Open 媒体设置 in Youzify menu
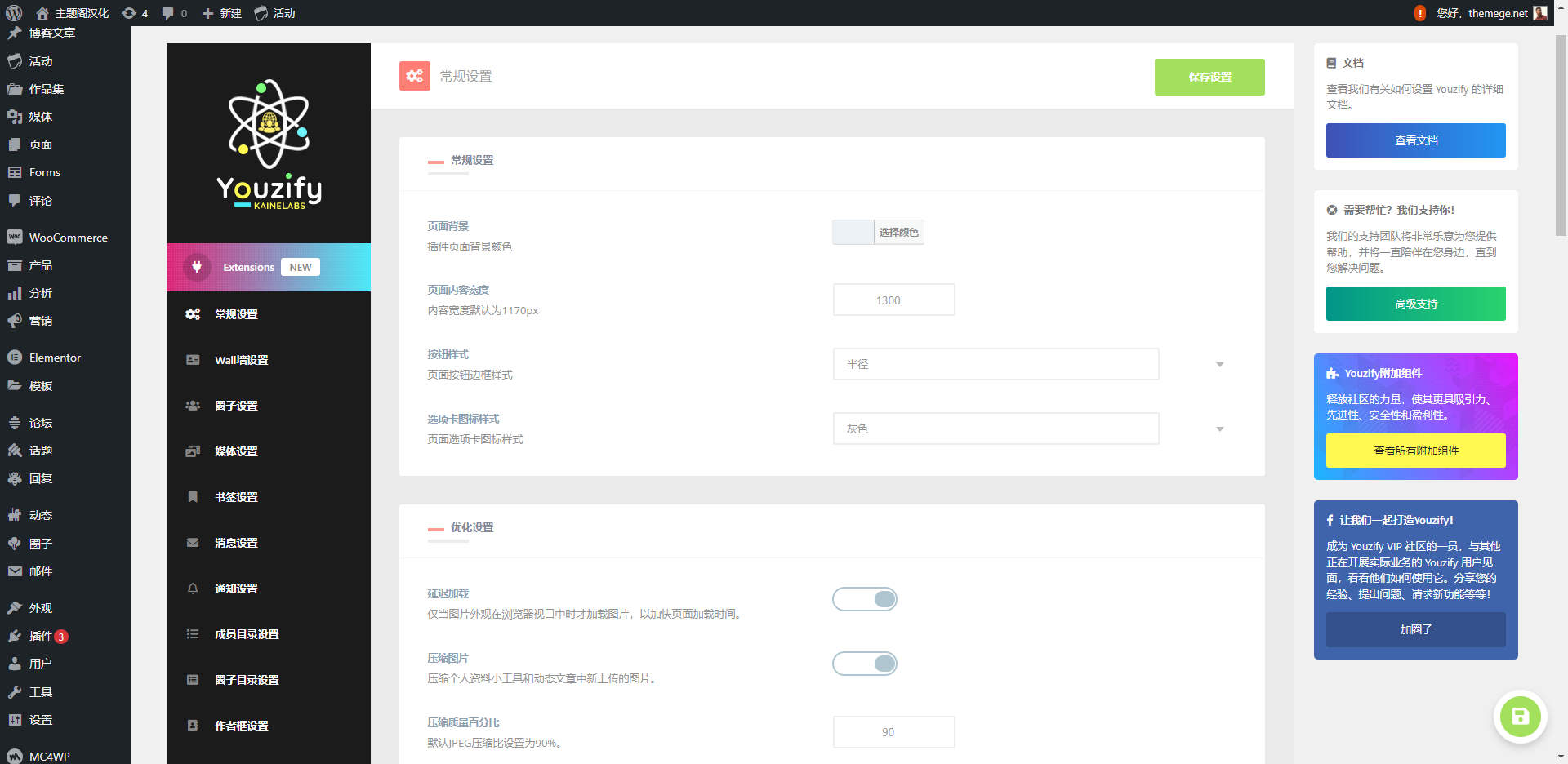Viewport: 1568px width, 764px height. click(x=269, y=451)
